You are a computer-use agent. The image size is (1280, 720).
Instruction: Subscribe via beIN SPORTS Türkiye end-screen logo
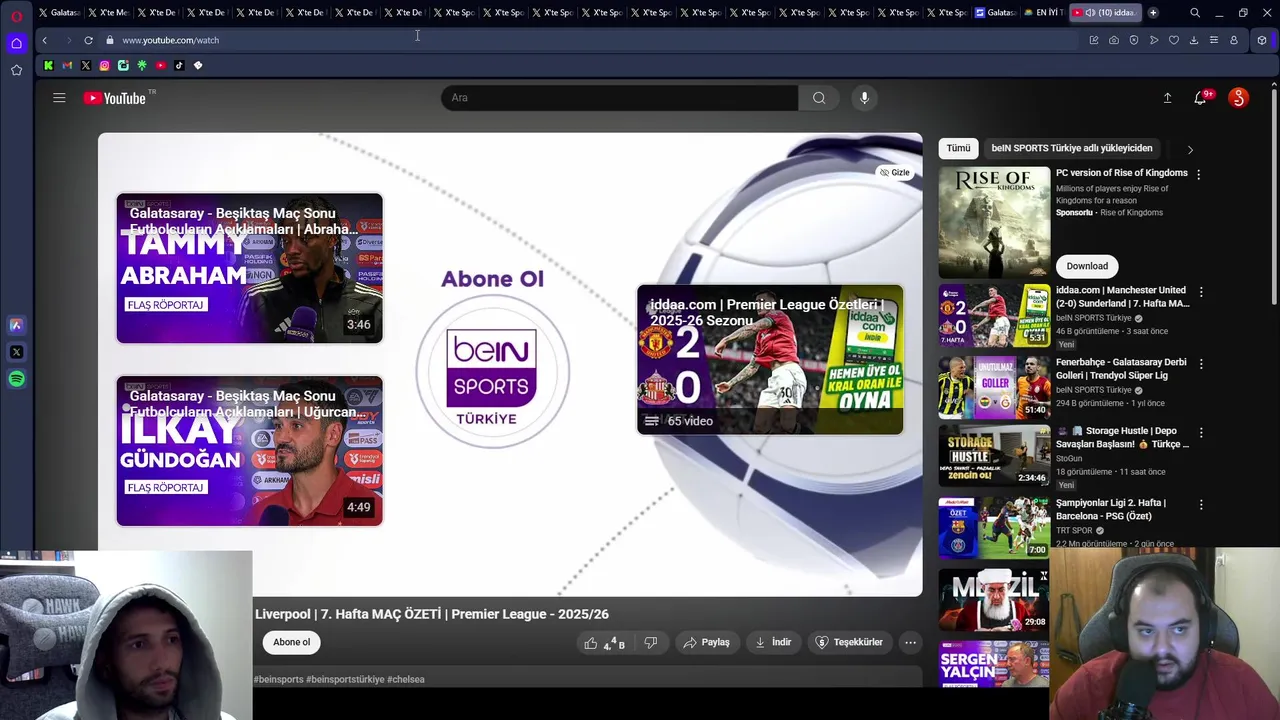coord(492,372)
